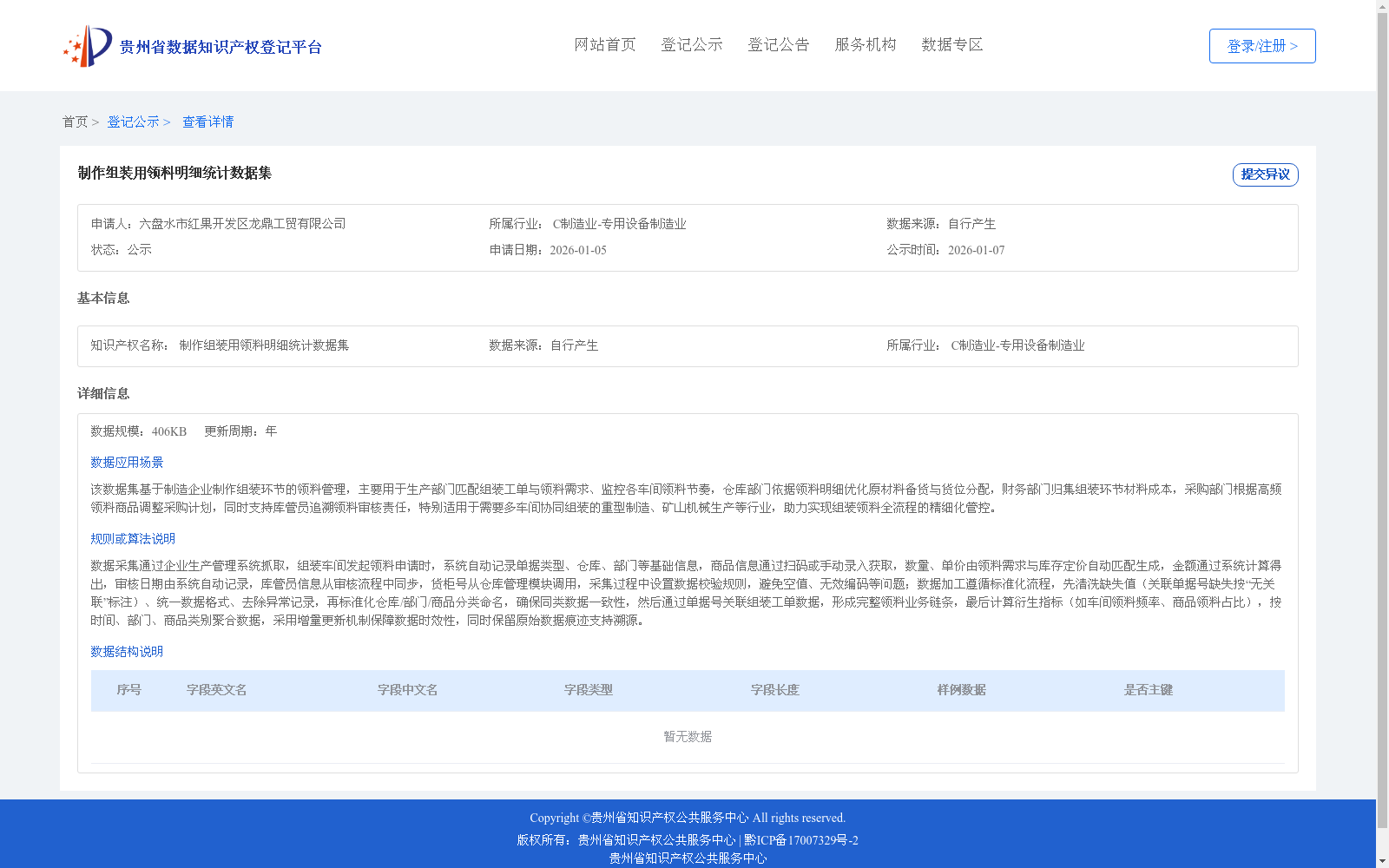Click the 样例数据 column header
Image resolution: width=1389 pixels, height=868 pixels.
[962, 690]
